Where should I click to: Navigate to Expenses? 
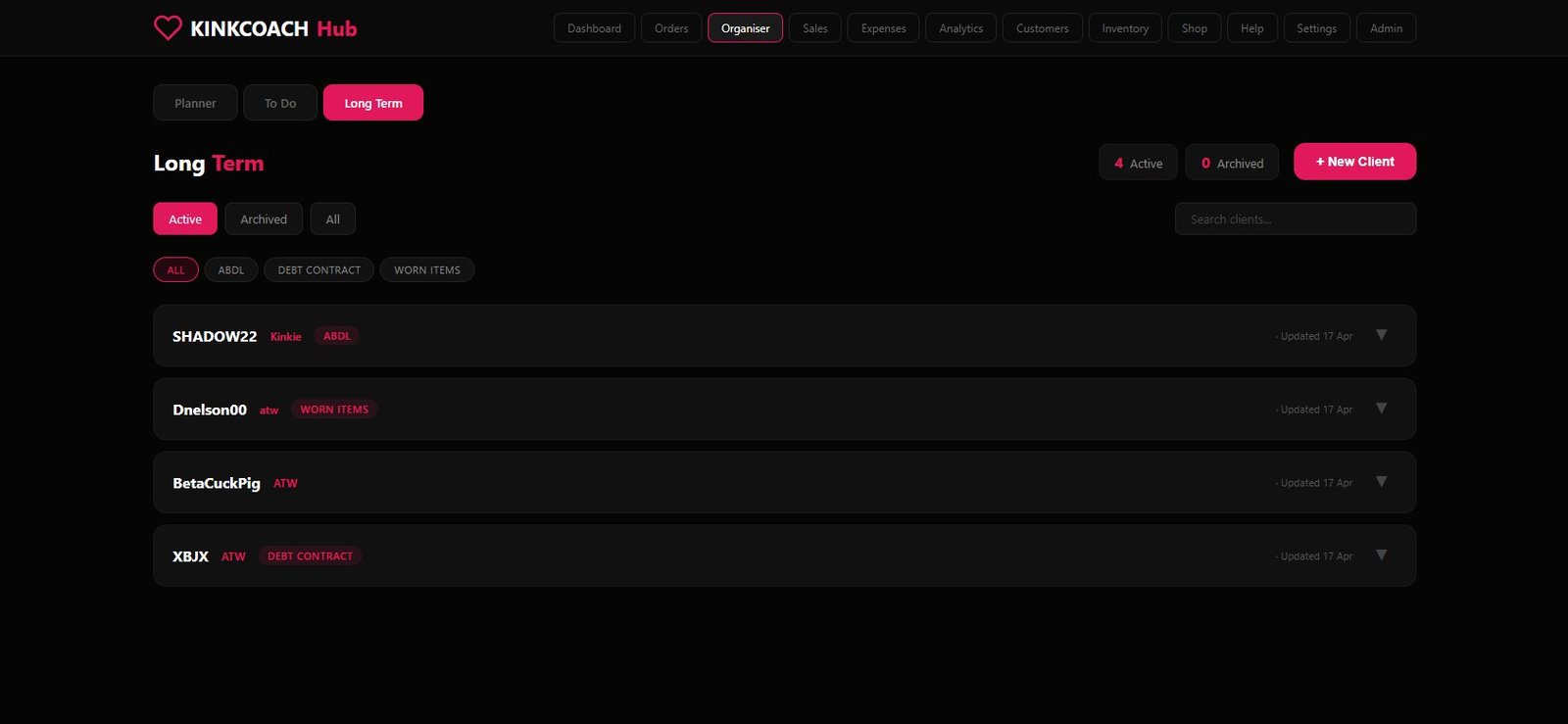tap(883, 28)
